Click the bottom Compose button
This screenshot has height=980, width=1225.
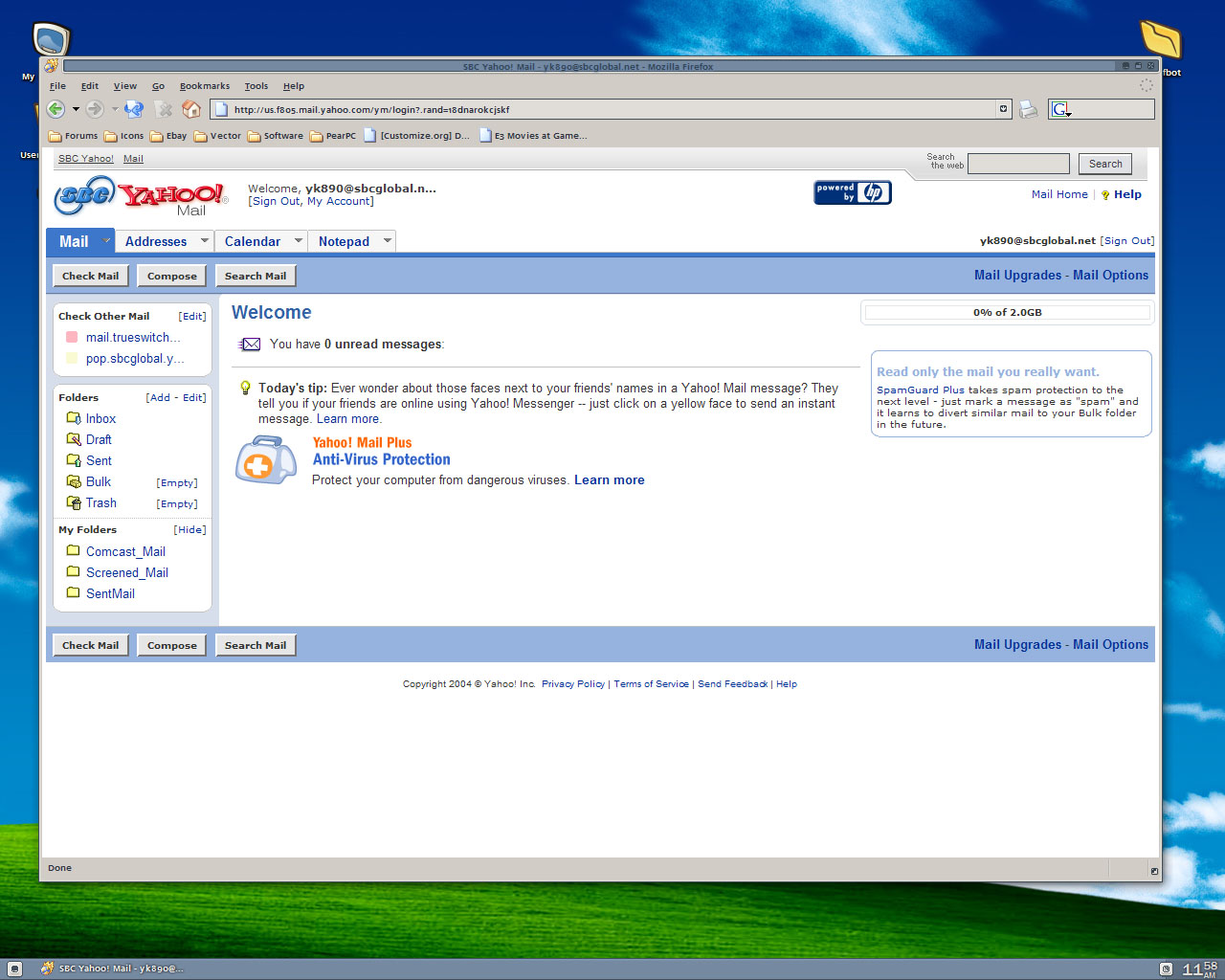(x=172, y=645)
